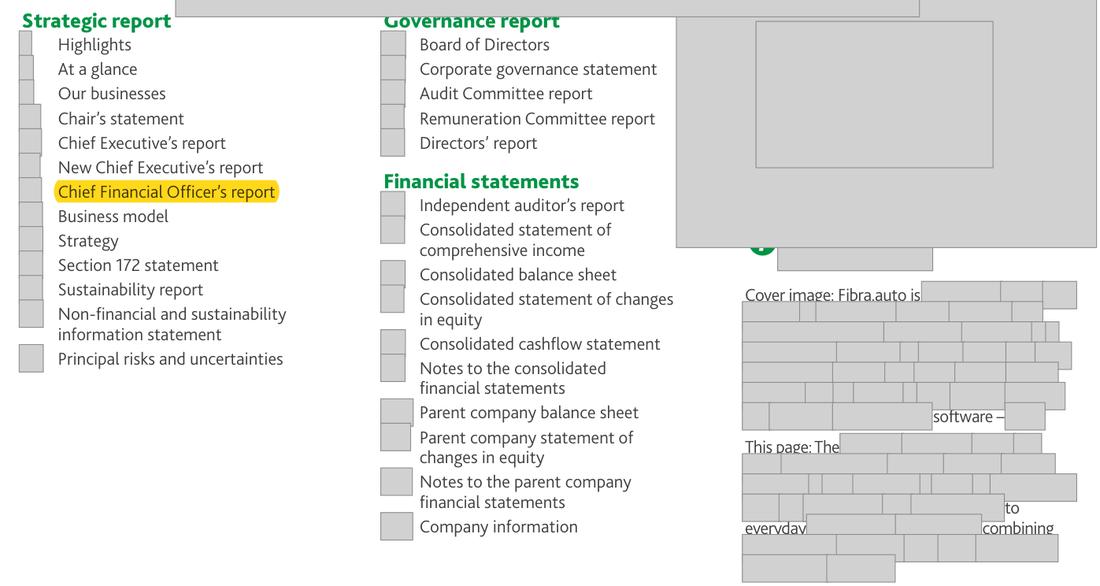The width and height of the screenshot is (1100, 586).
Task: Open Our businesses entry
Action: pyautogui.click(x=112, y=94)
